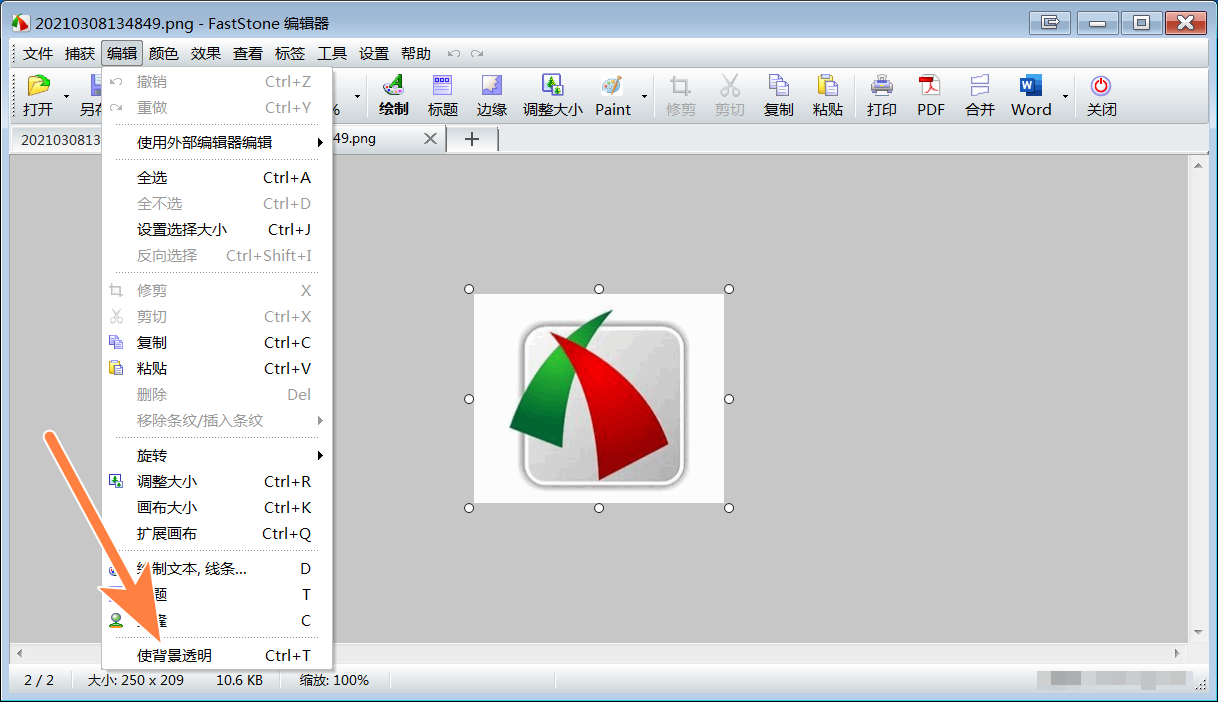1218x702 pixels.
Task: Print with the 打印 toolbar icon
Action: 881,96
